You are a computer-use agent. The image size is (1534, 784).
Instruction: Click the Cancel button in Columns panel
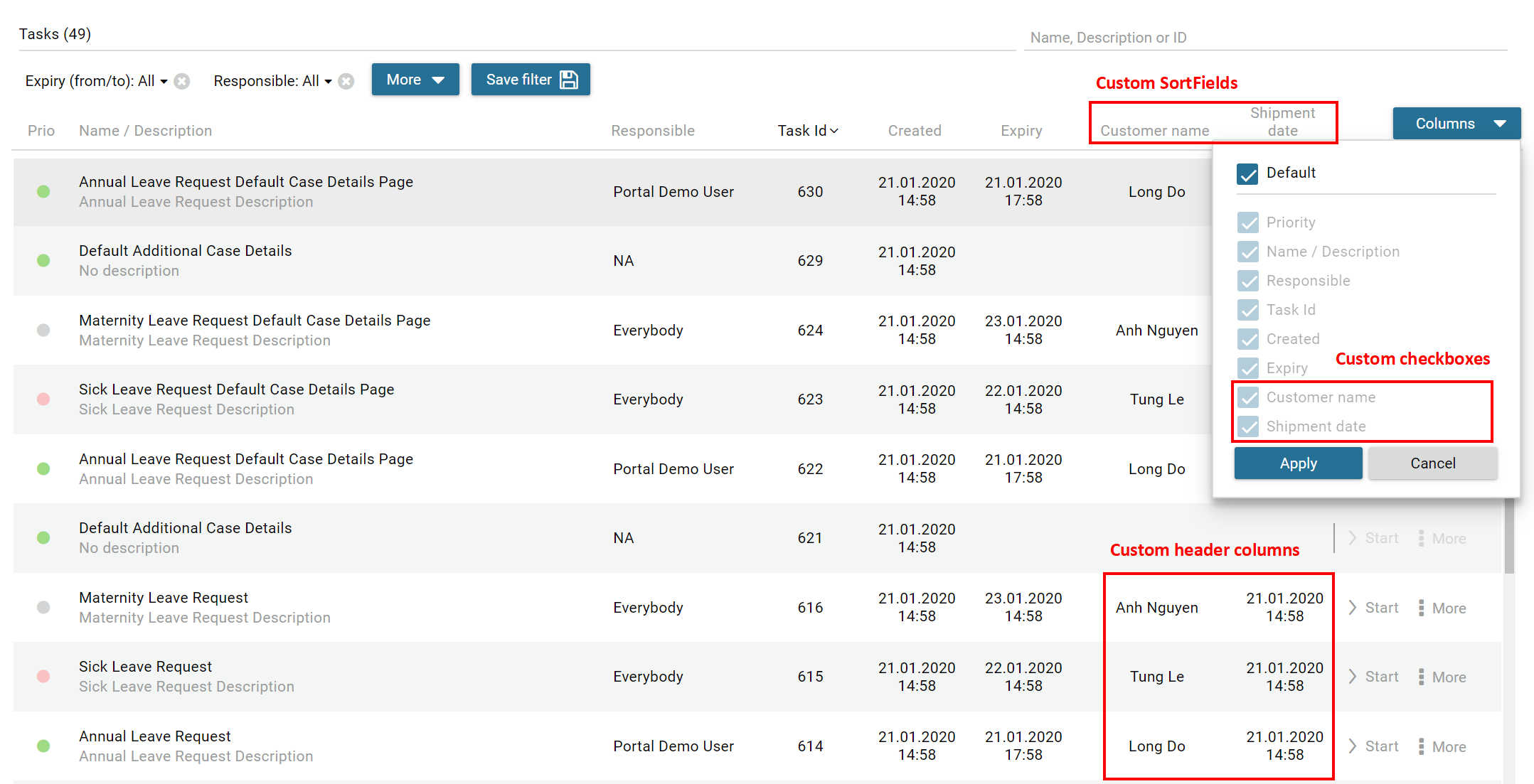pyautogui.click(x=1432, y=463)
